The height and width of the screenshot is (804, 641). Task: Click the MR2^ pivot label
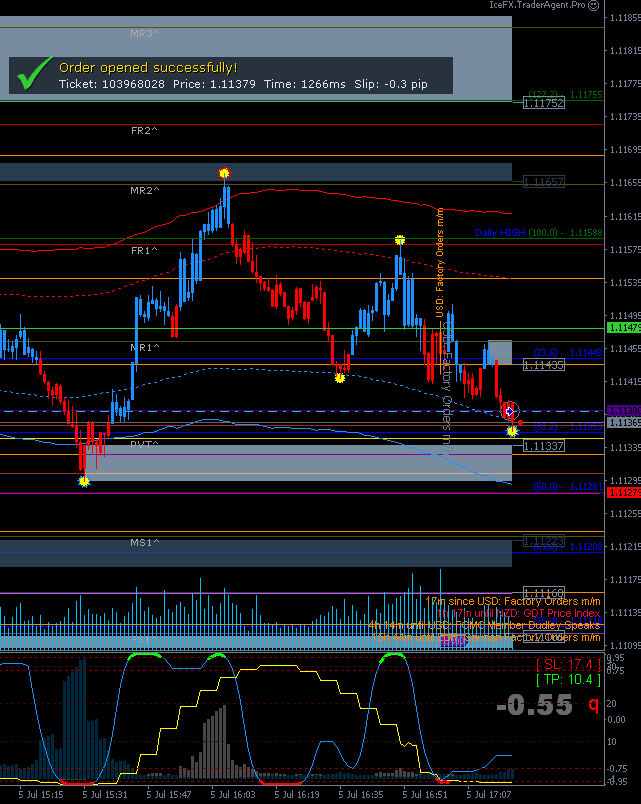(x=145, y=191)
